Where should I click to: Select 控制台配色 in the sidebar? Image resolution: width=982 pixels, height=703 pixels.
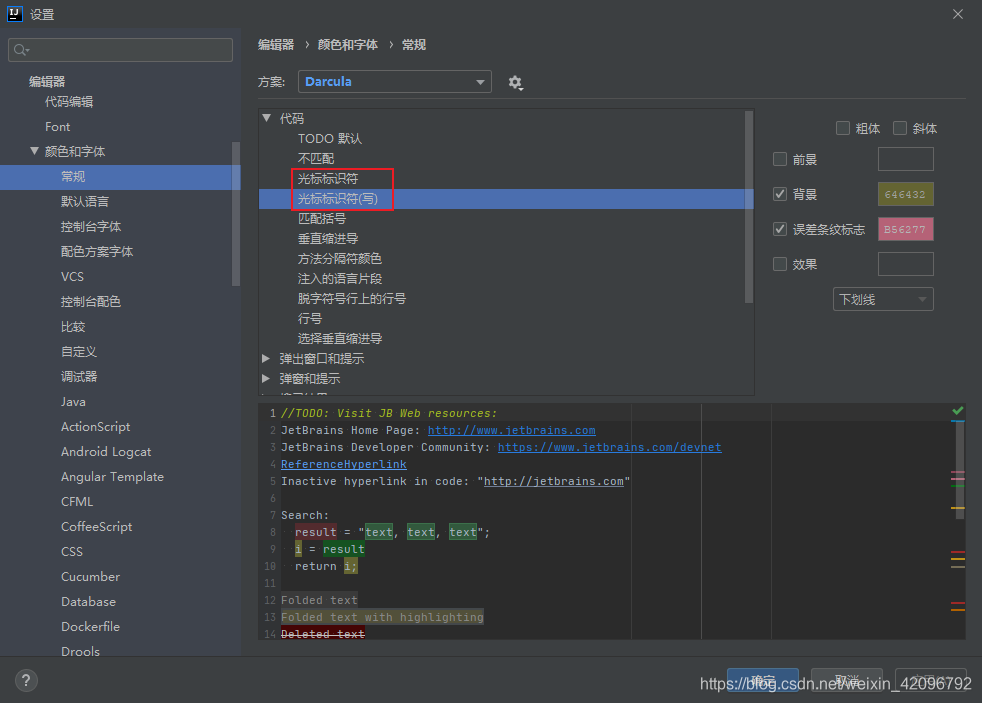91,302
